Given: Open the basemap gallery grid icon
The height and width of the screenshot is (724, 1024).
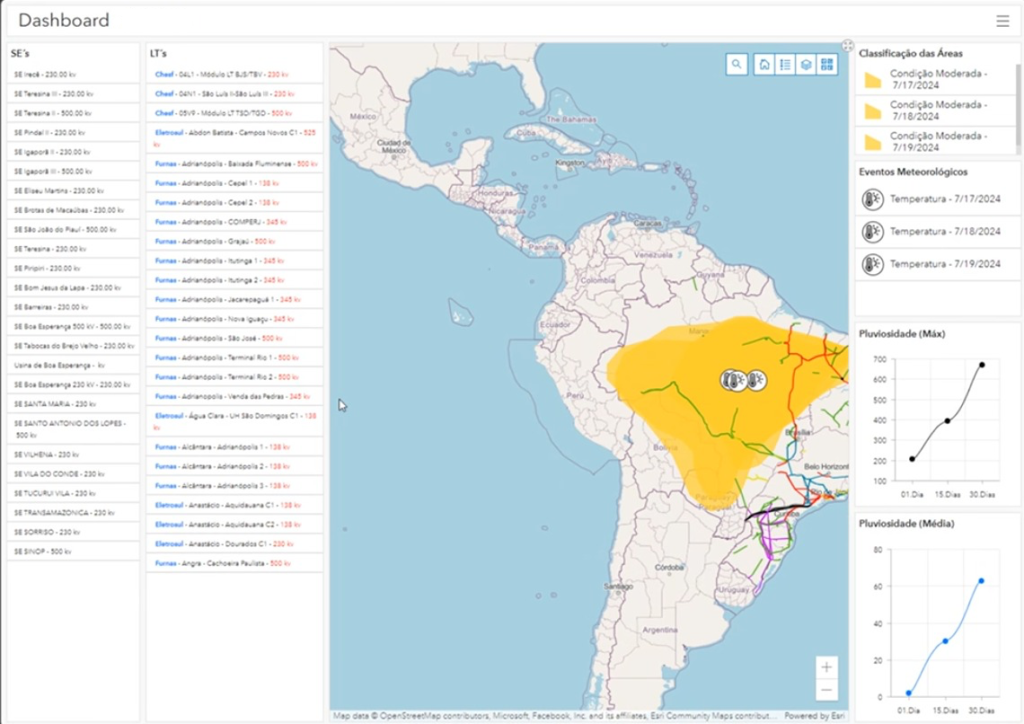Looking at the screenshot, I should (x=827, y=64).
